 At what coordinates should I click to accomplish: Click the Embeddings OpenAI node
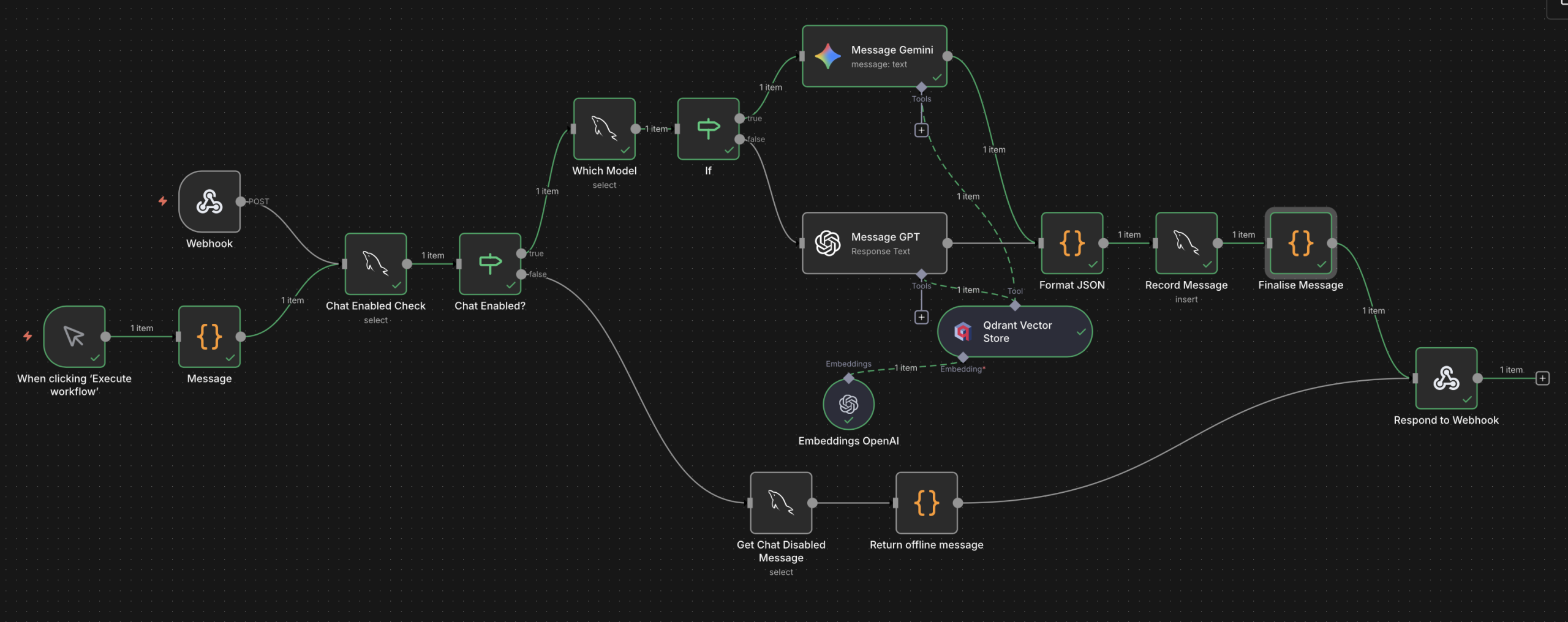[848, 404]
